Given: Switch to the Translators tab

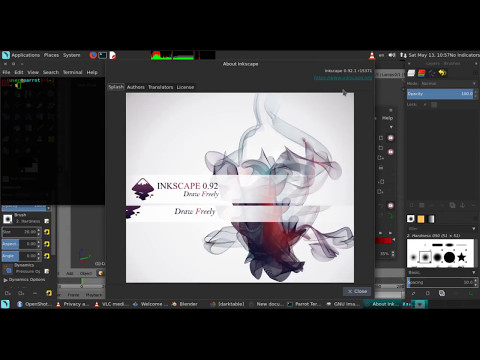Looking at the screenshot, I should pos(160,87).
